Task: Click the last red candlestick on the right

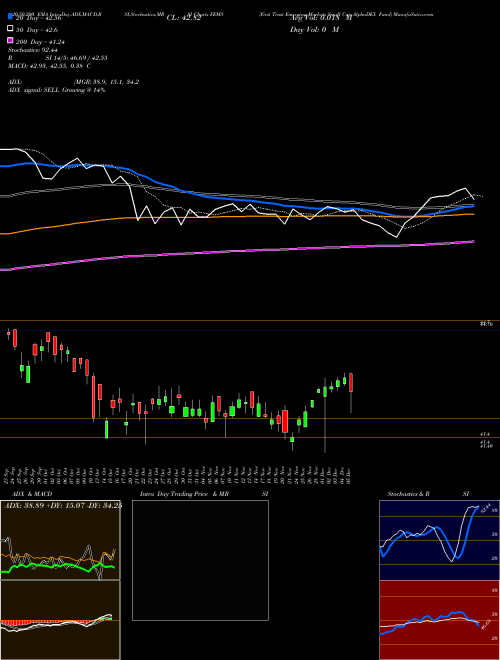Action: [x=351, y=382]
